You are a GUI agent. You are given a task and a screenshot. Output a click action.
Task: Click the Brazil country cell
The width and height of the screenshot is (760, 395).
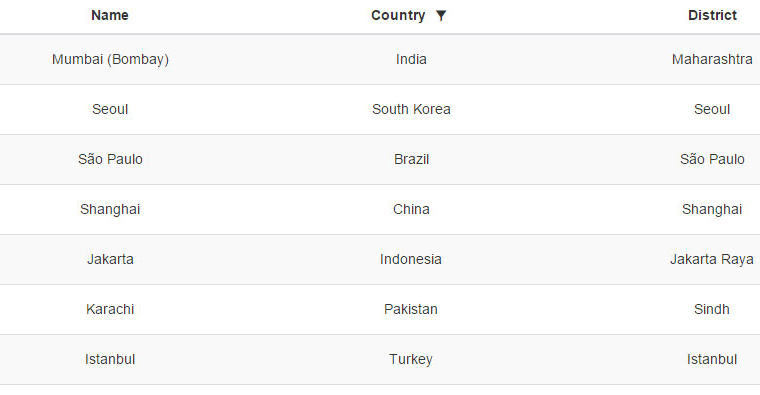click(x=411, y=159)
